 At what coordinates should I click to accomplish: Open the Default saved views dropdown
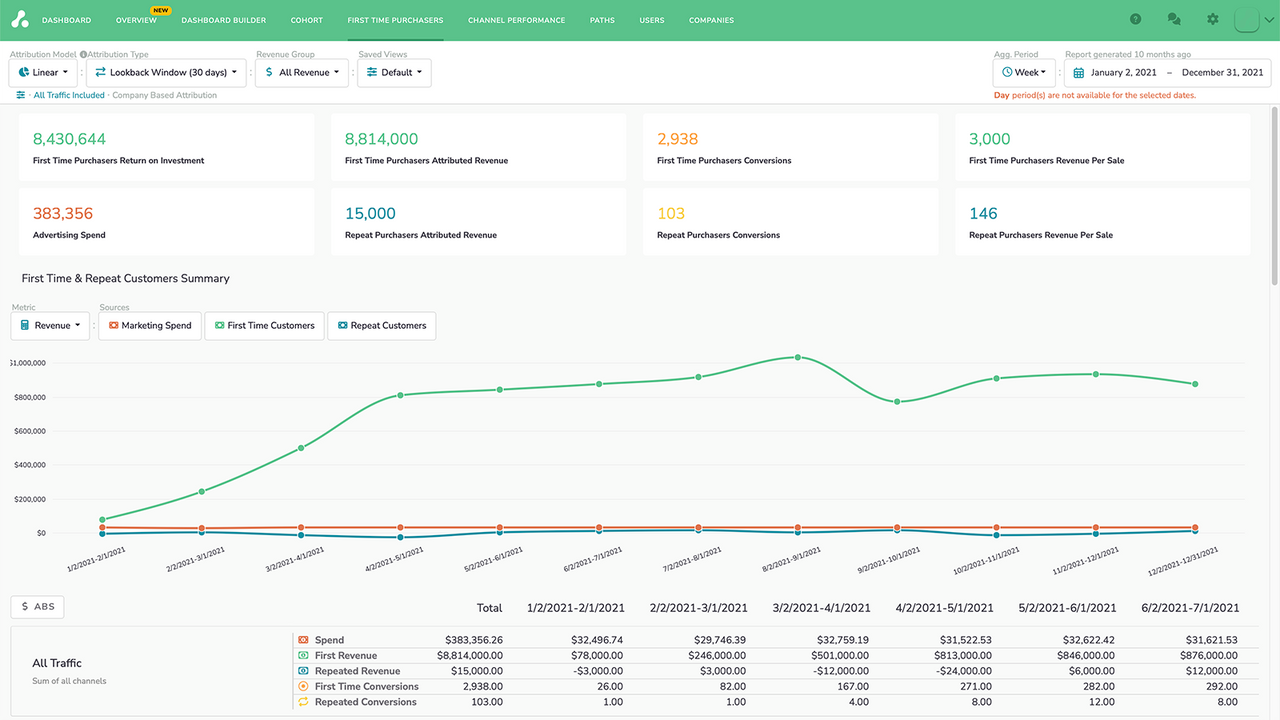[x=394, y=73]
